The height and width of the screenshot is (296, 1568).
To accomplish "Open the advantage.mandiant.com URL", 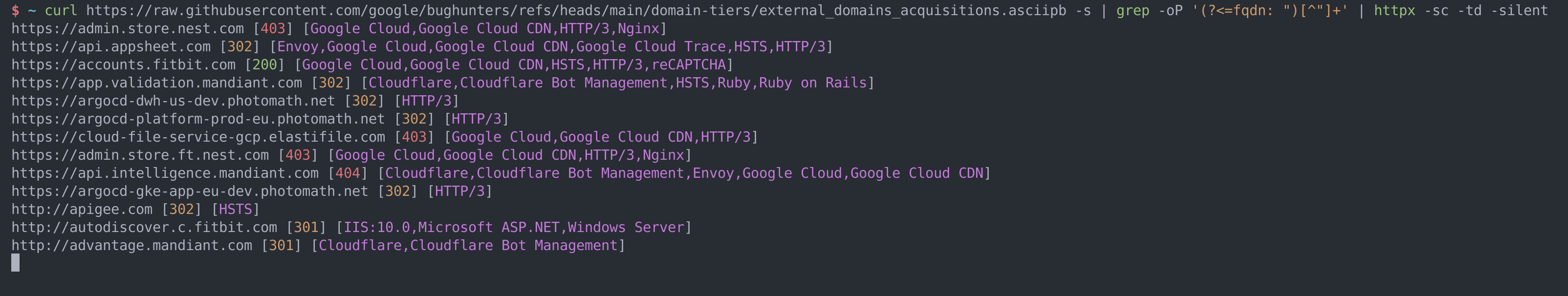I will click(x=131, y=246).
